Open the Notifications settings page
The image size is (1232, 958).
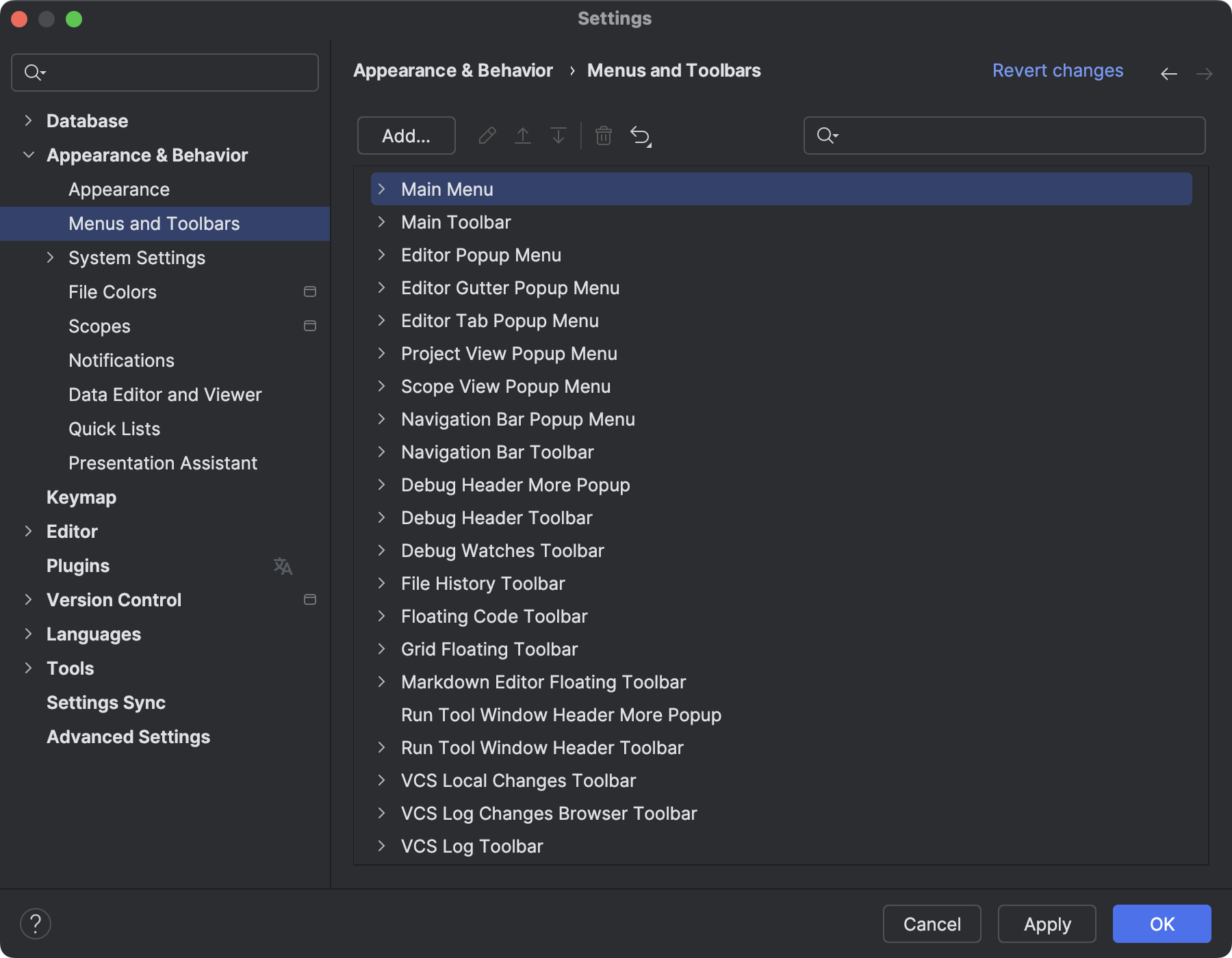pyautogui.click(x=121, y=361)
